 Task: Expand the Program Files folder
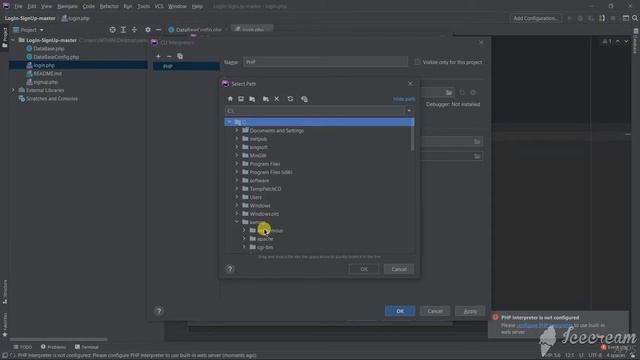click(x=237, y=164)
